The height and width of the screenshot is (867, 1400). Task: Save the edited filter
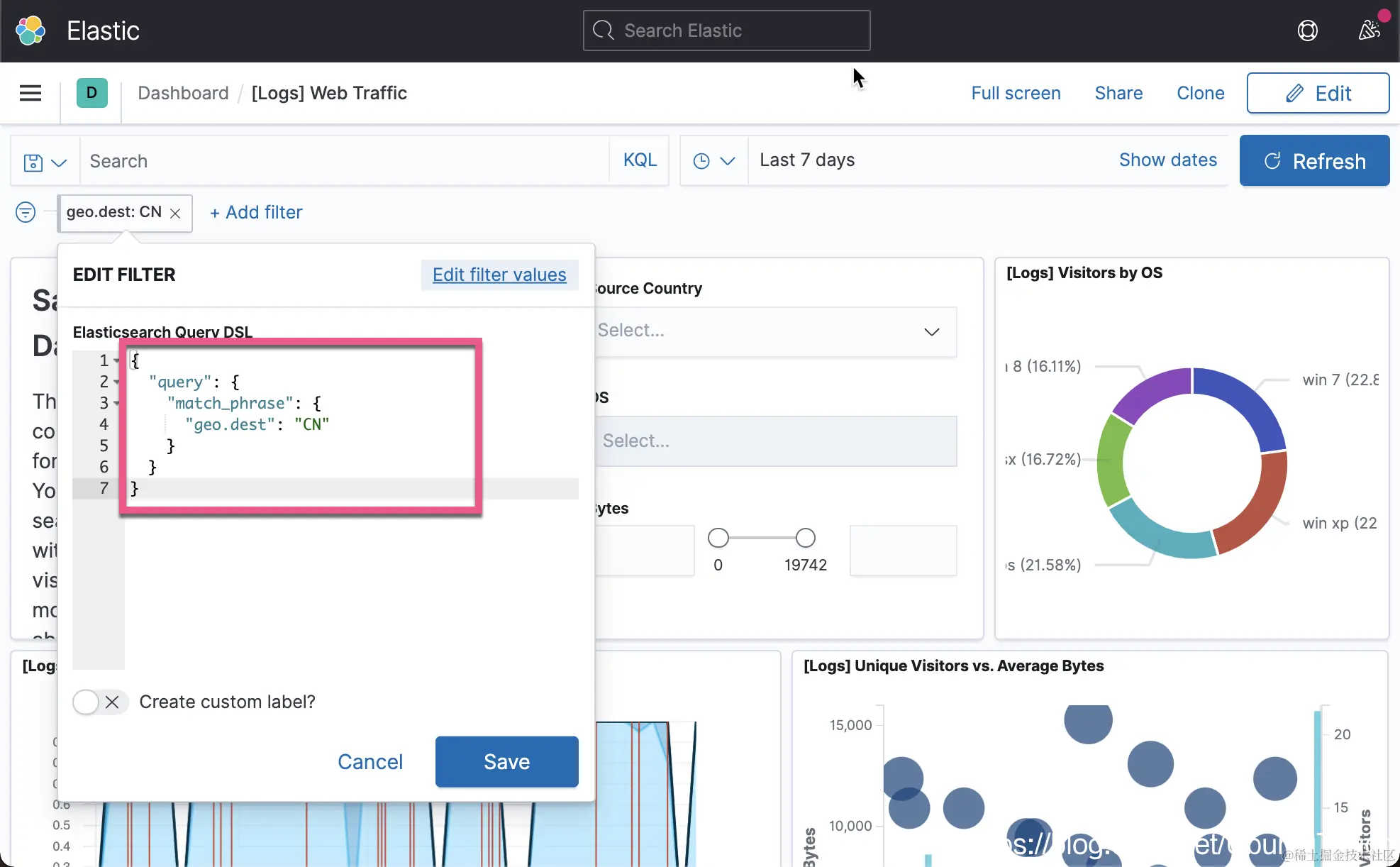506,761
